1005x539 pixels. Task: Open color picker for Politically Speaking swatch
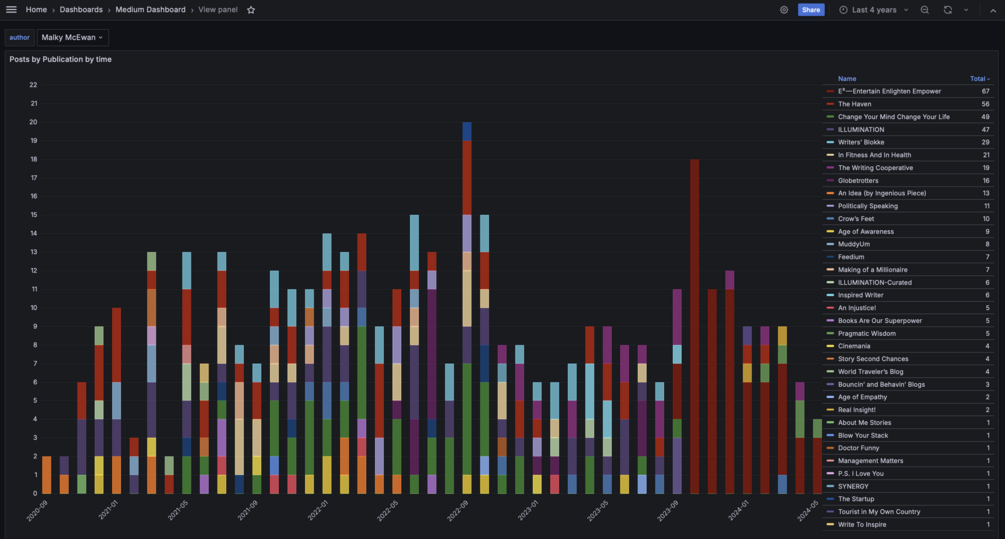[831, 206]
